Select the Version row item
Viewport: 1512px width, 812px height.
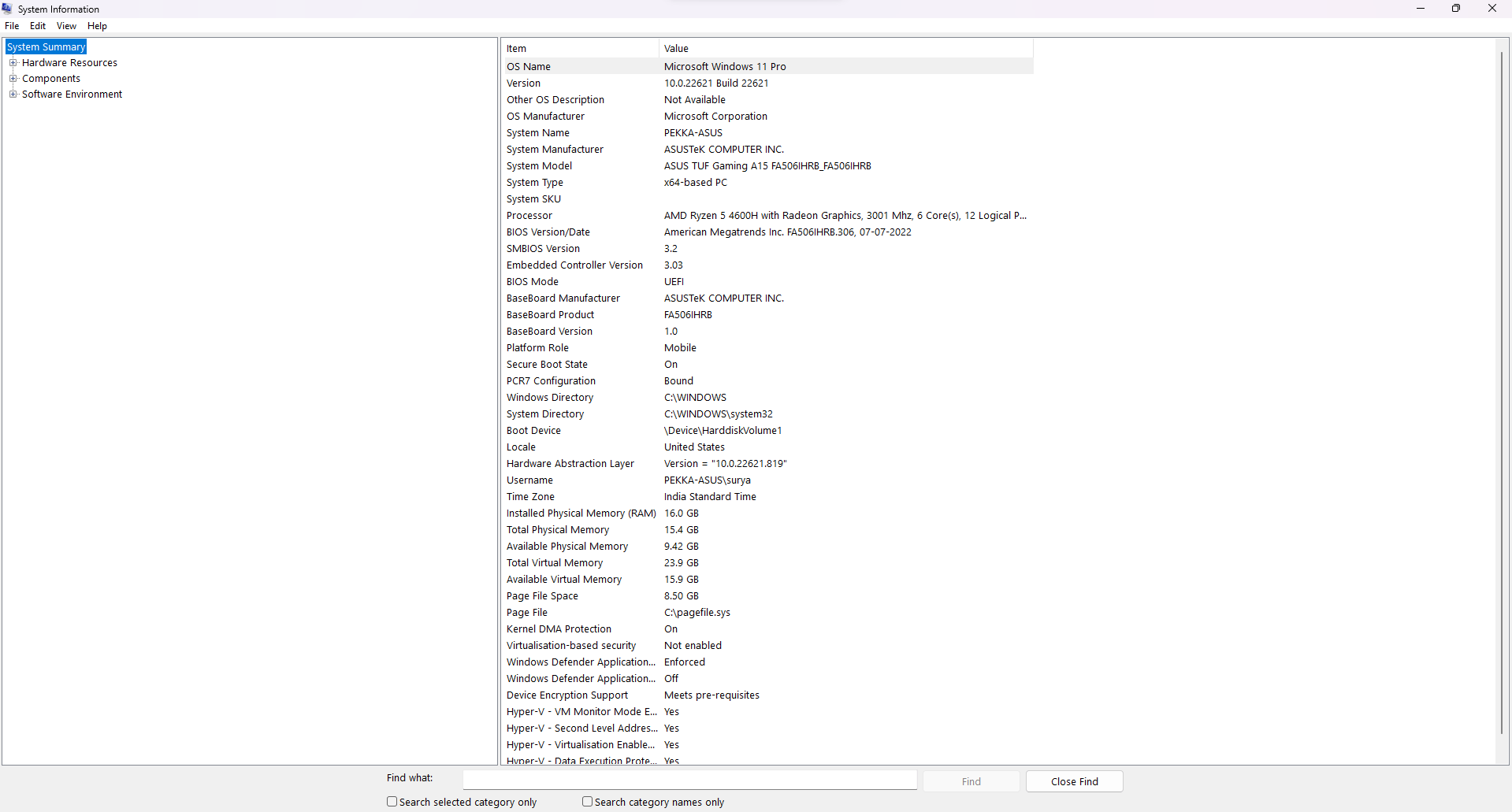click(x=768, y=83)
